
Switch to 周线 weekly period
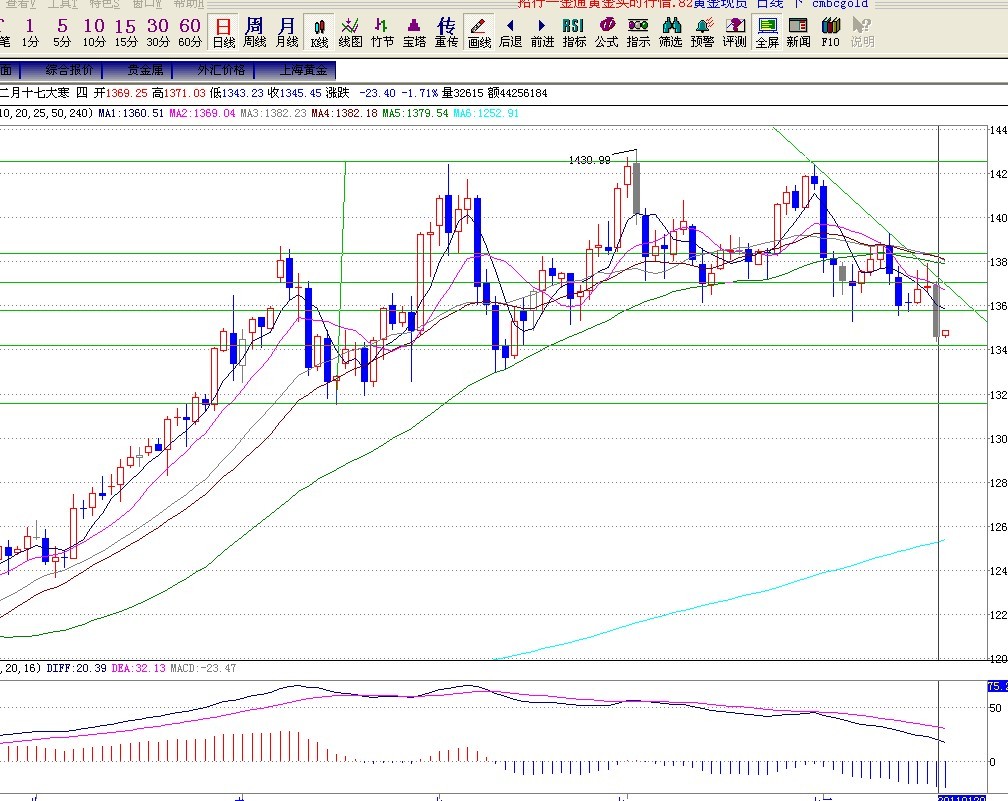255,32
